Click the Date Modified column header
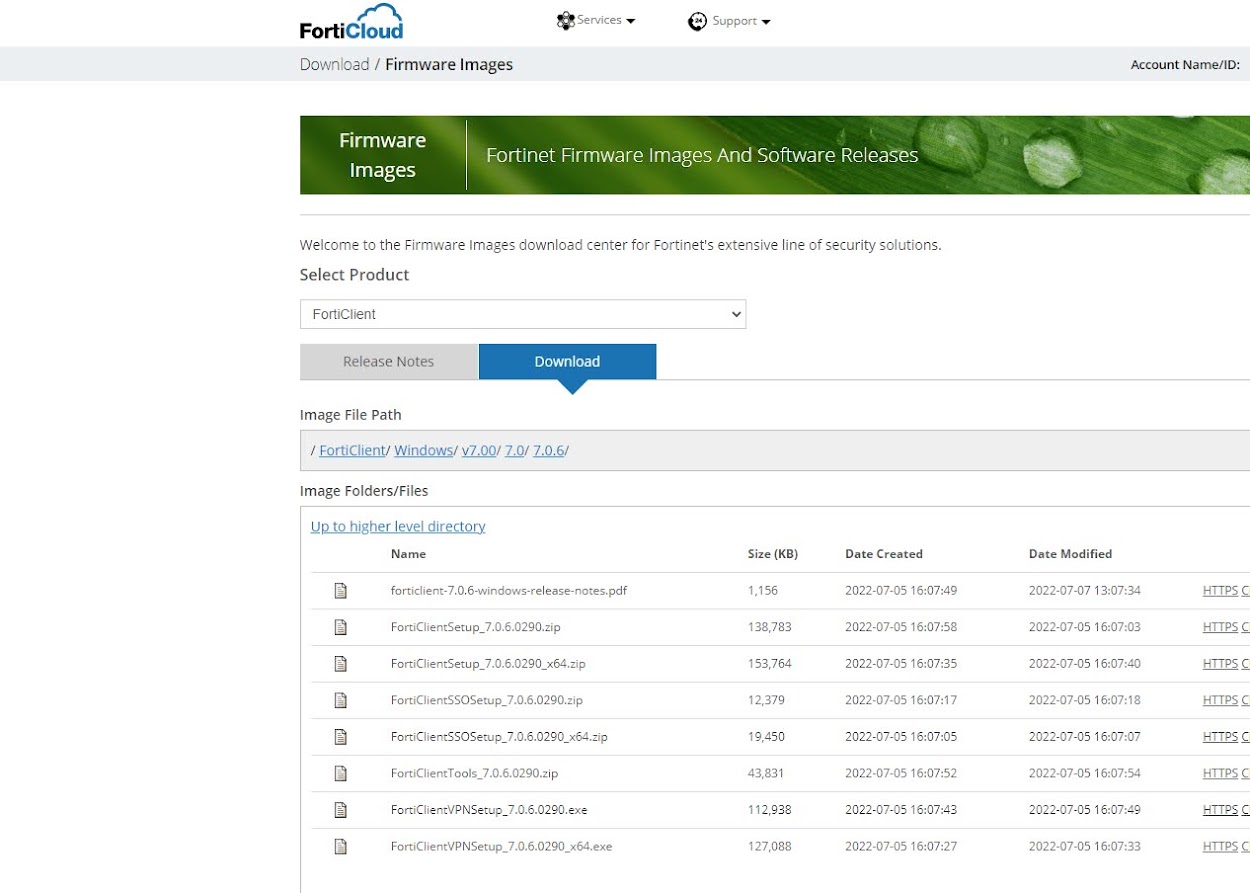This screenshot has height=893, width=1250. pos(1070,554)
